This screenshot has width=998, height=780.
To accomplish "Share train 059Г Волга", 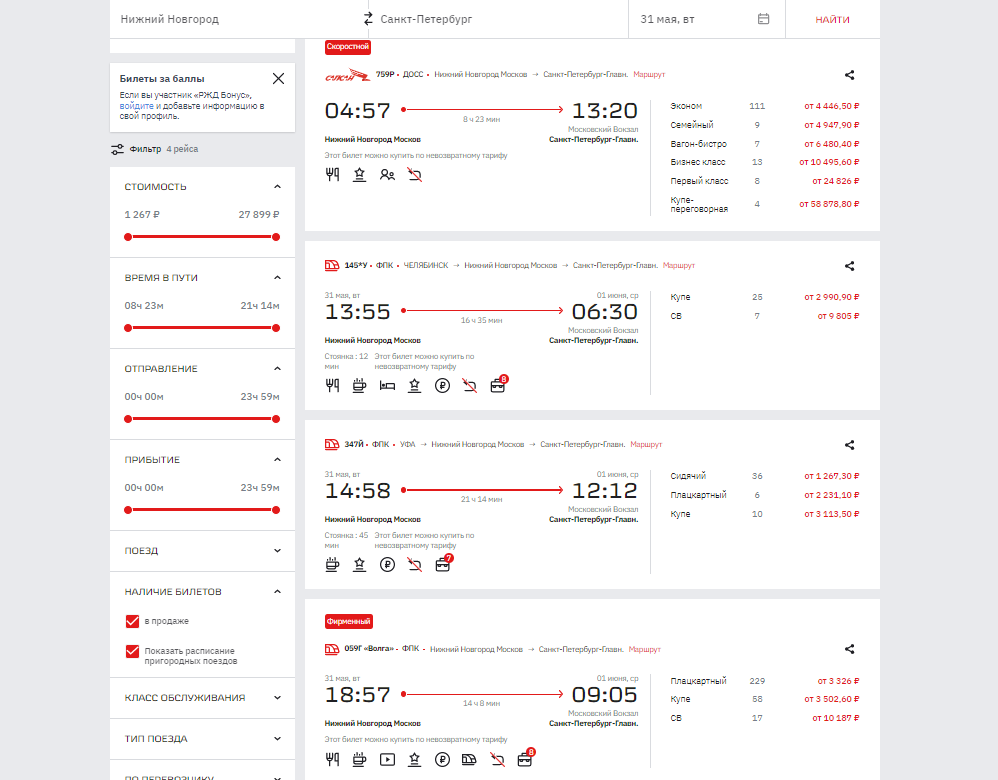I will (x=849, y=649).
